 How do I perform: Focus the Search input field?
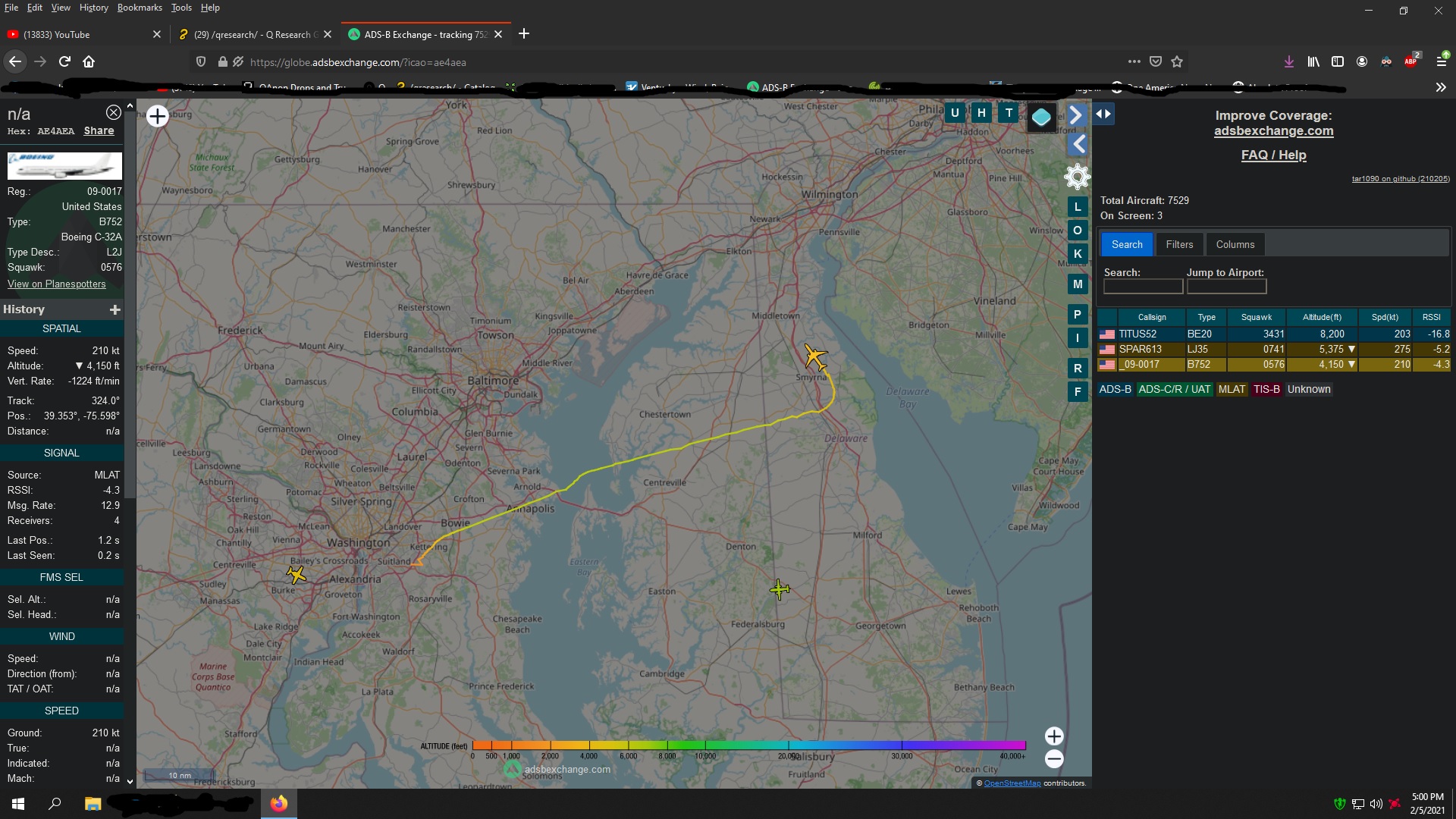pyautogui.click(x=1143, y=287)
